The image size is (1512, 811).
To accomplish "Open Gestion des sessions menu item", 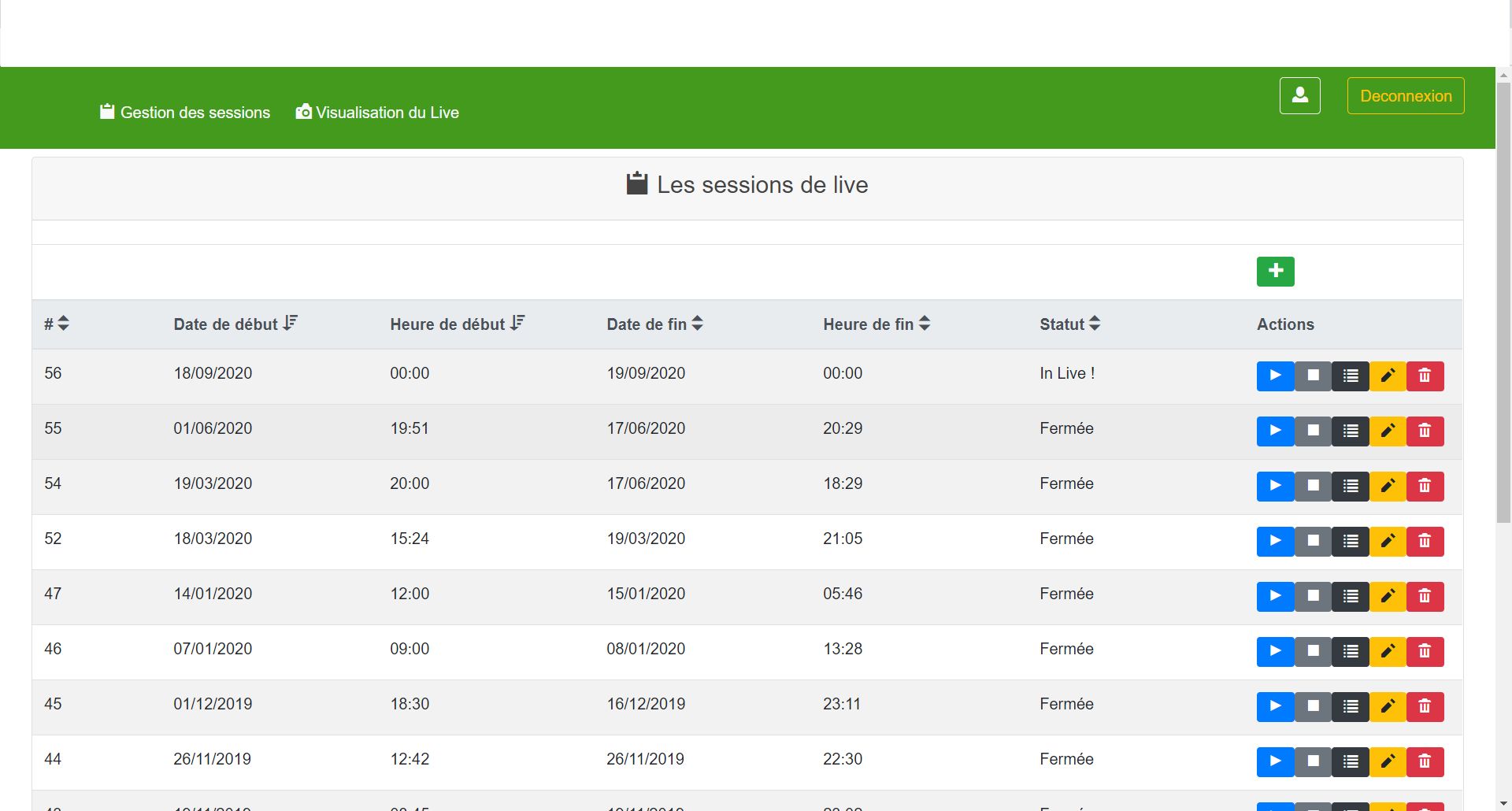I will coord(185,113).
